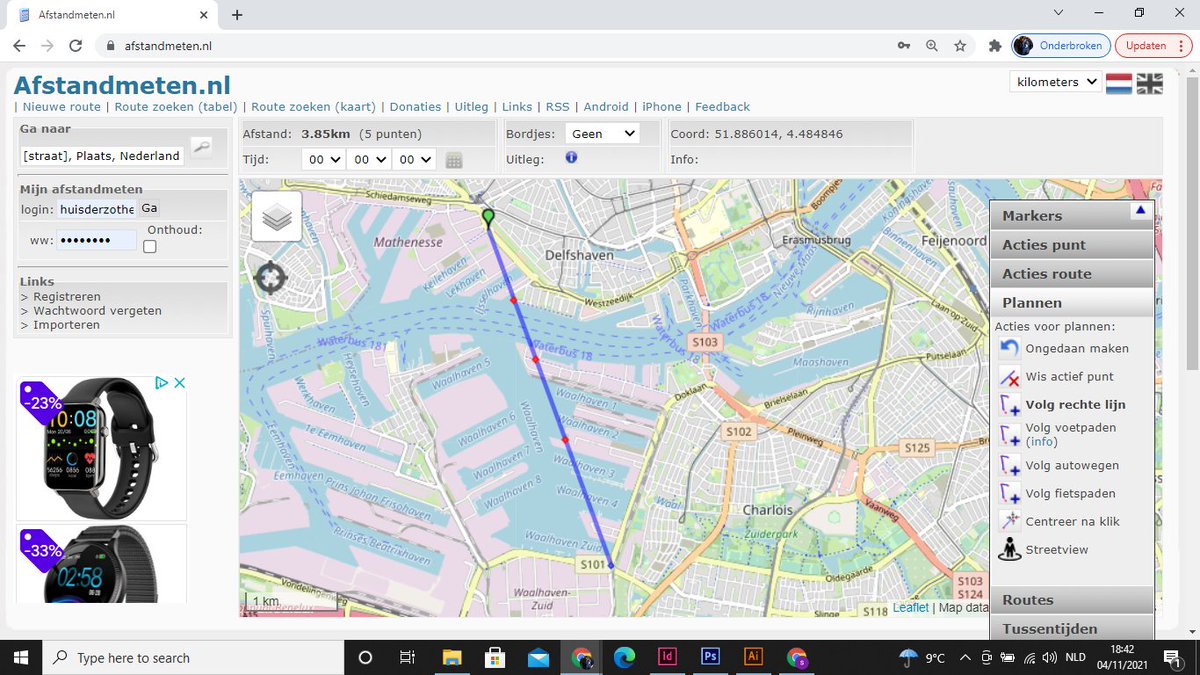Click the Leaflet attribution link

click(x=911, y=607)
